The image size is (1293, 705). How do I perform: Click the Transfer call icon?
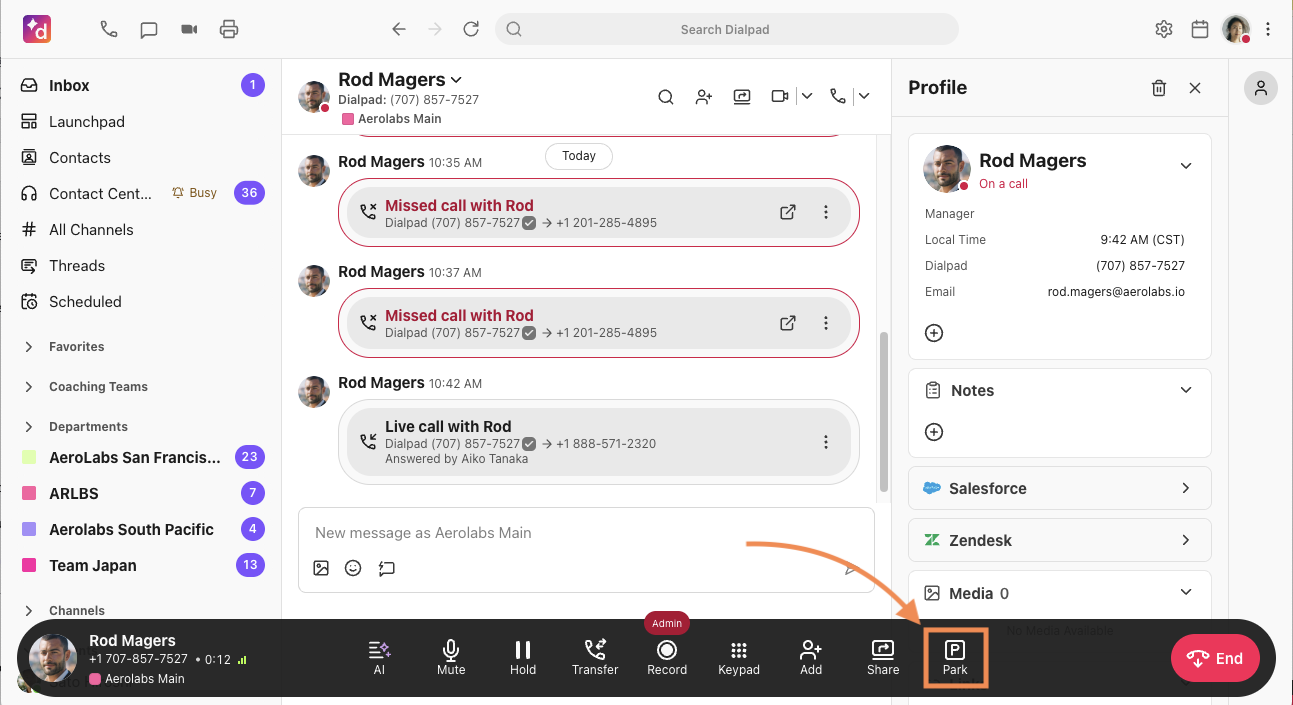coord(595,657)
